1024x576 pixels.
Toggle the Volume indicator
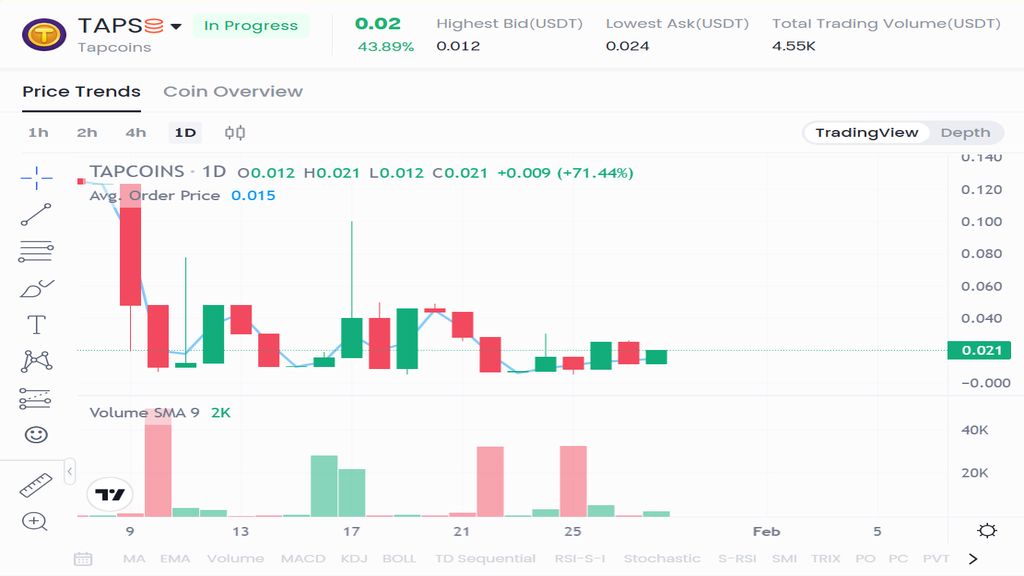click(236, 559)
